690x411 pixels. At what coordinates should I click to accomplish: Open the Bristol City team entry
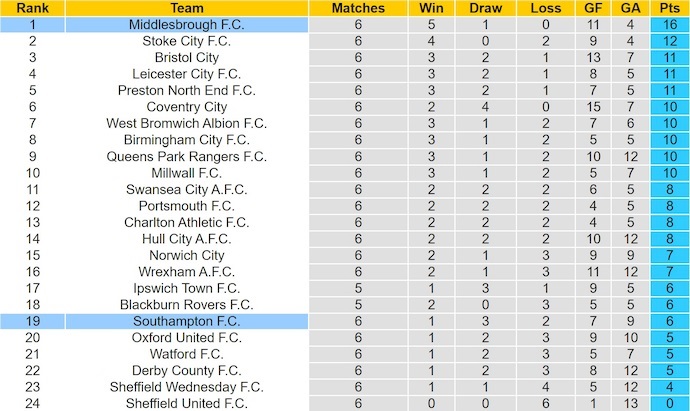[185, 57]
